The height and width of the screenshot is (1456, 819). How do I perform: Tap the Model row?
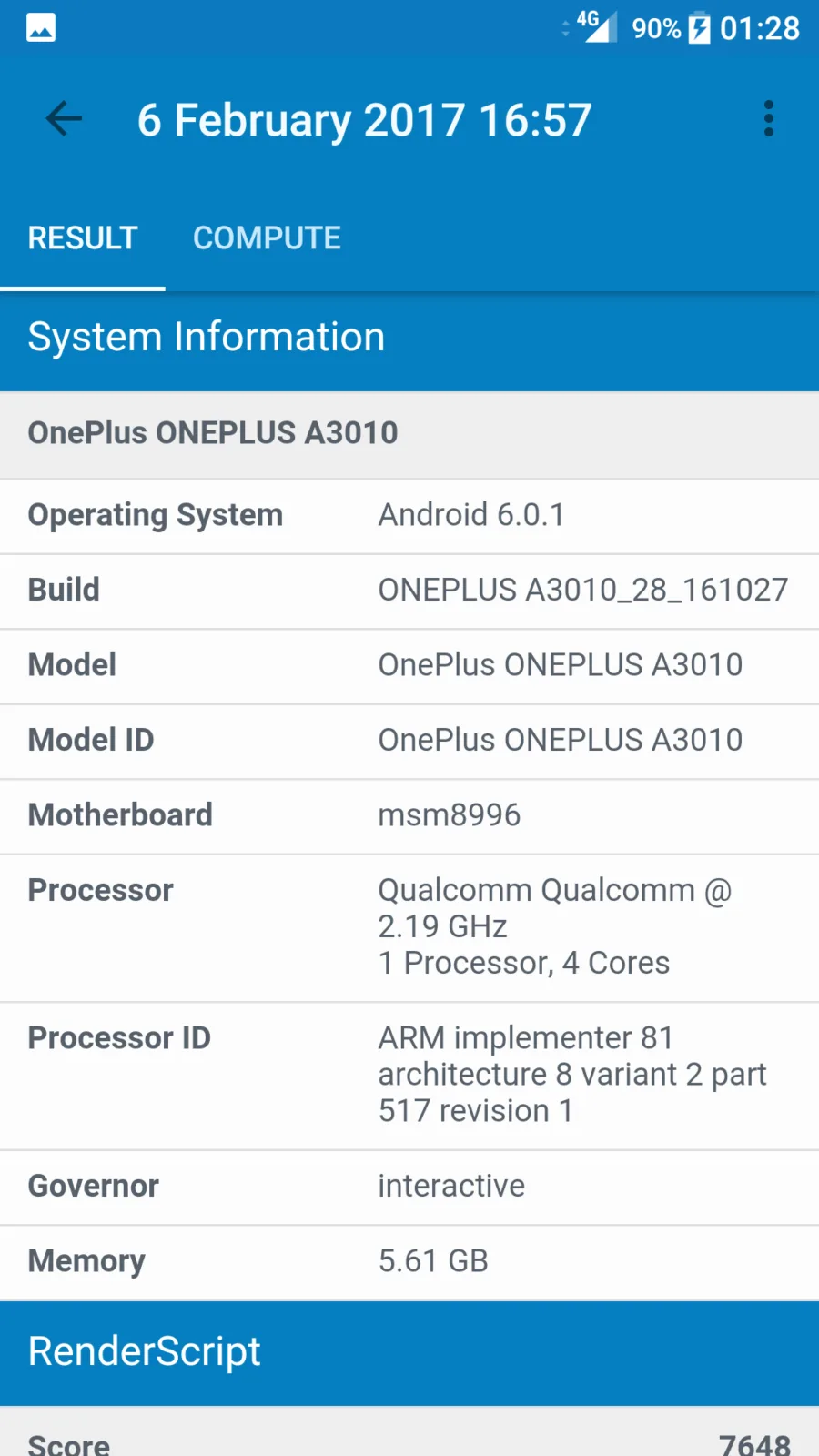[x=409, y=666]
